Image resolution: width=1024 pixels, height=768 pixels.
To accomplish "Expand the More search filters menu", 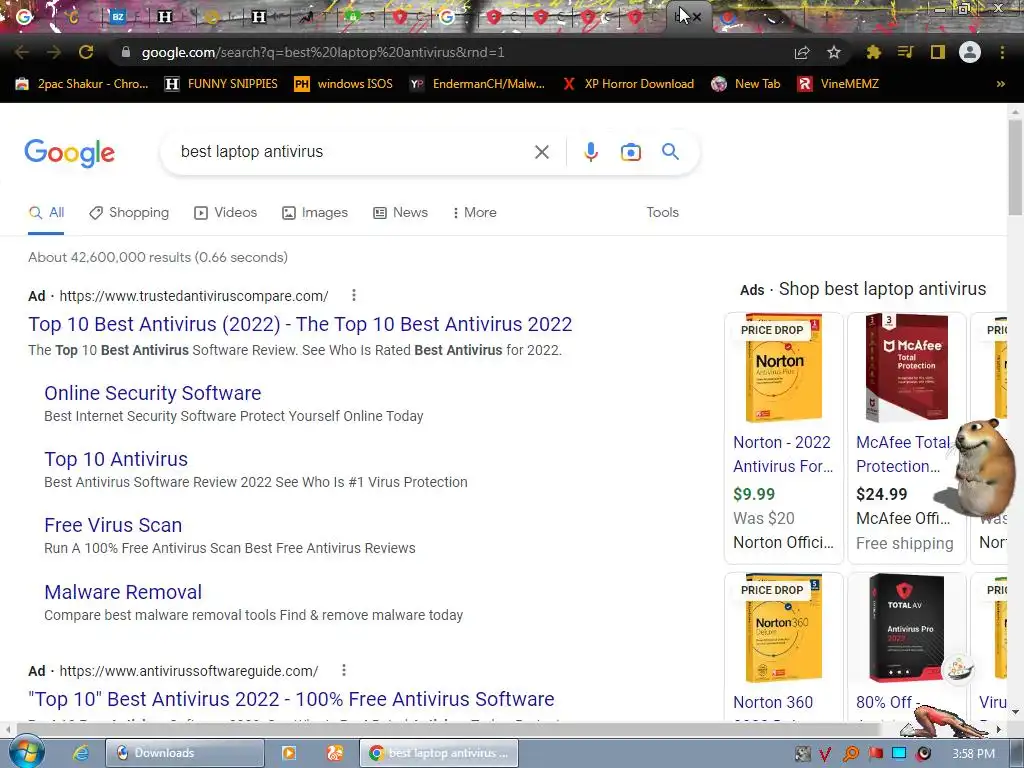I will [x=475, y=212].
